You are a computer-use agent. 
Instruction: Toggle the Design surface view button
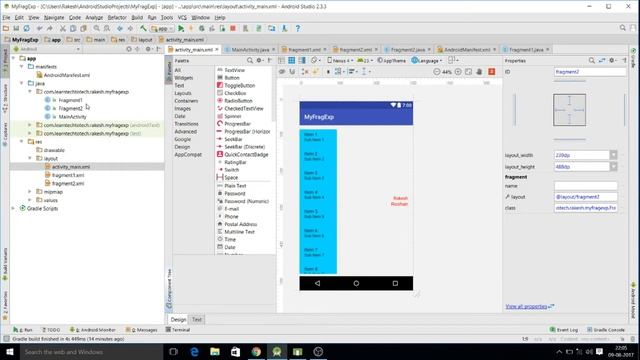tap(282, 60)
